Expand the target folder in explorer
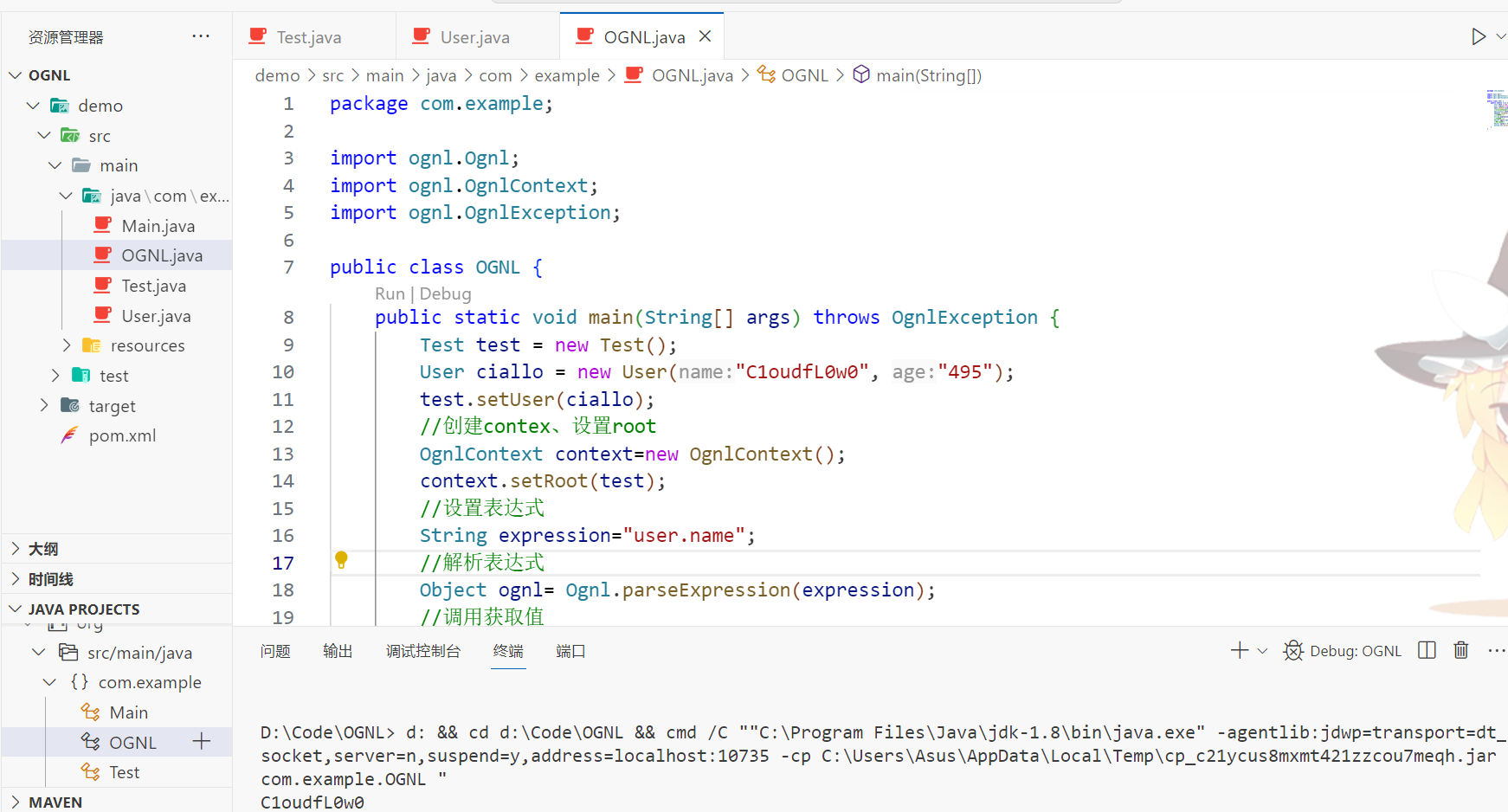The height and width of the screenshot is (812, 1508). pyautogui.click(x=45, y=405)
